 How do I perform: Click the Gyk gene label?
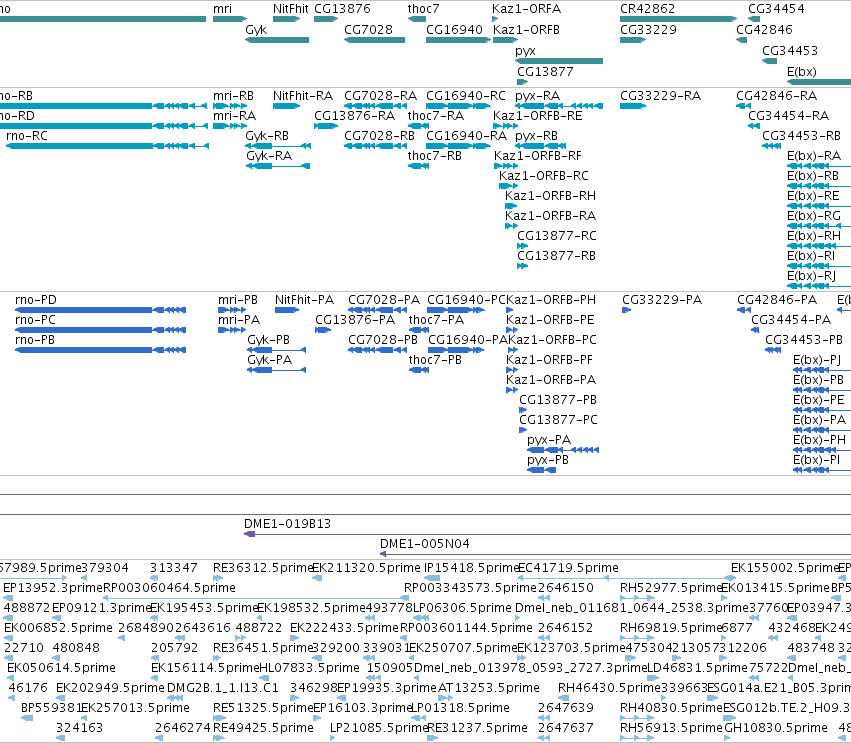(x=256, y=30)
